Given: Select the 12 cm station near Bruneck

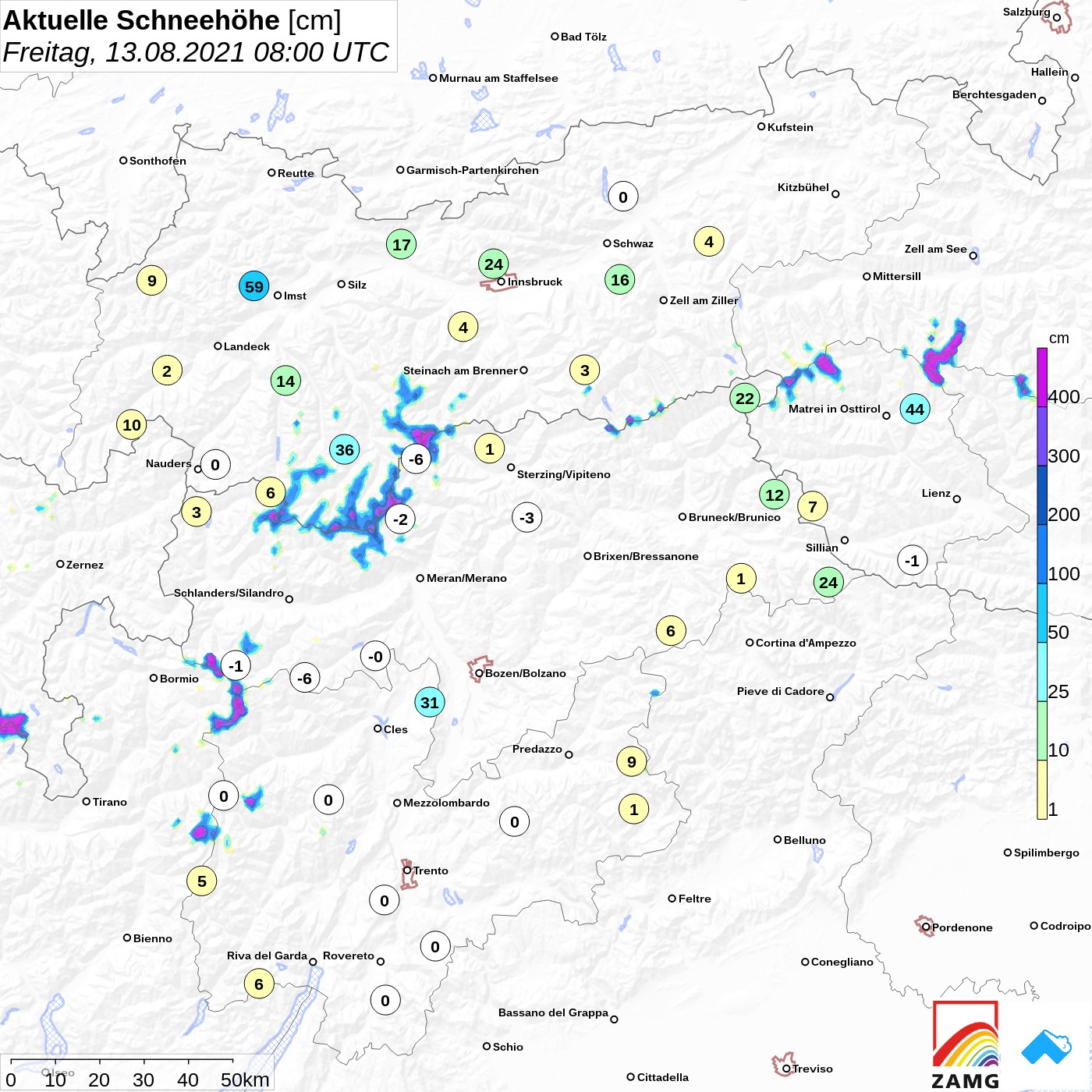Looking at the screenshot, I should (x=775, y=495).
